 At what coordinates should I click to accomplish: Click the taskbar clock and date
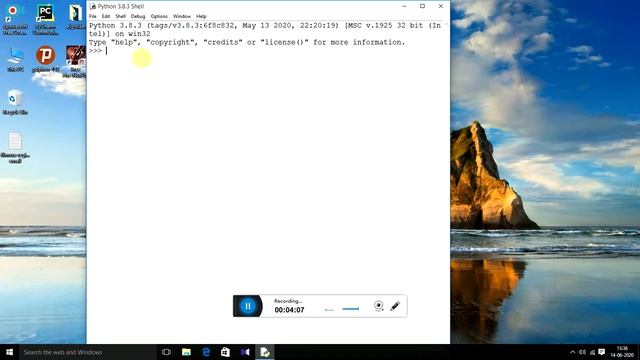coord(622,352)
